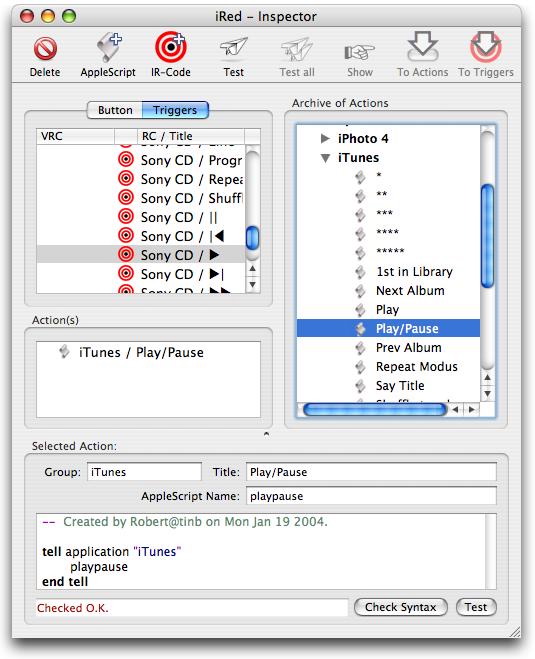Viewport: 535px width, 659px height.
Task: Click target icon of Sony CD next-track row
Action: tap(126, 273)
